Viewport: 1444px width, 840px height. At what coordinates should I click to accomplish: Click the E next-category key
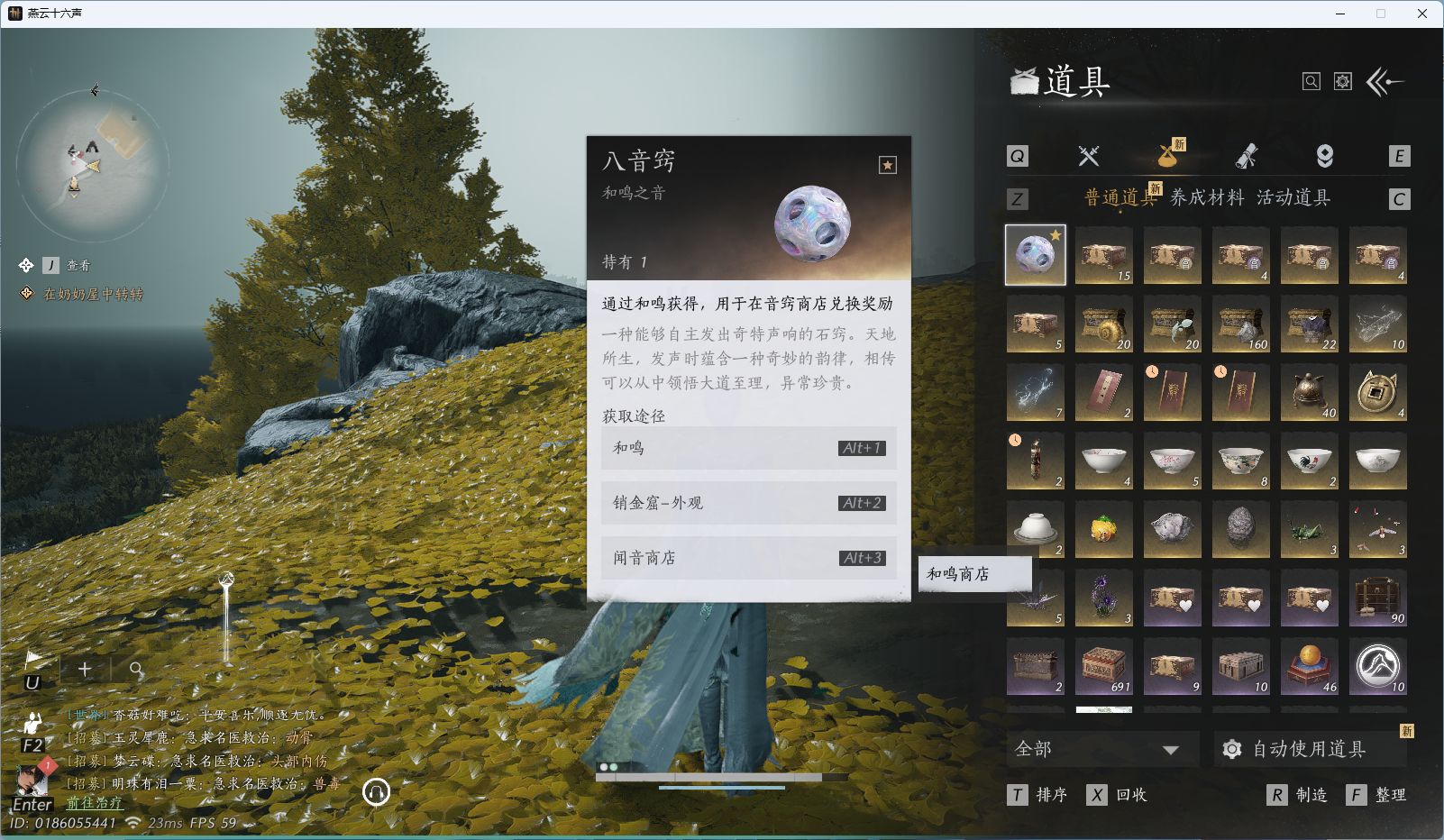click(x=1399, y=156)
